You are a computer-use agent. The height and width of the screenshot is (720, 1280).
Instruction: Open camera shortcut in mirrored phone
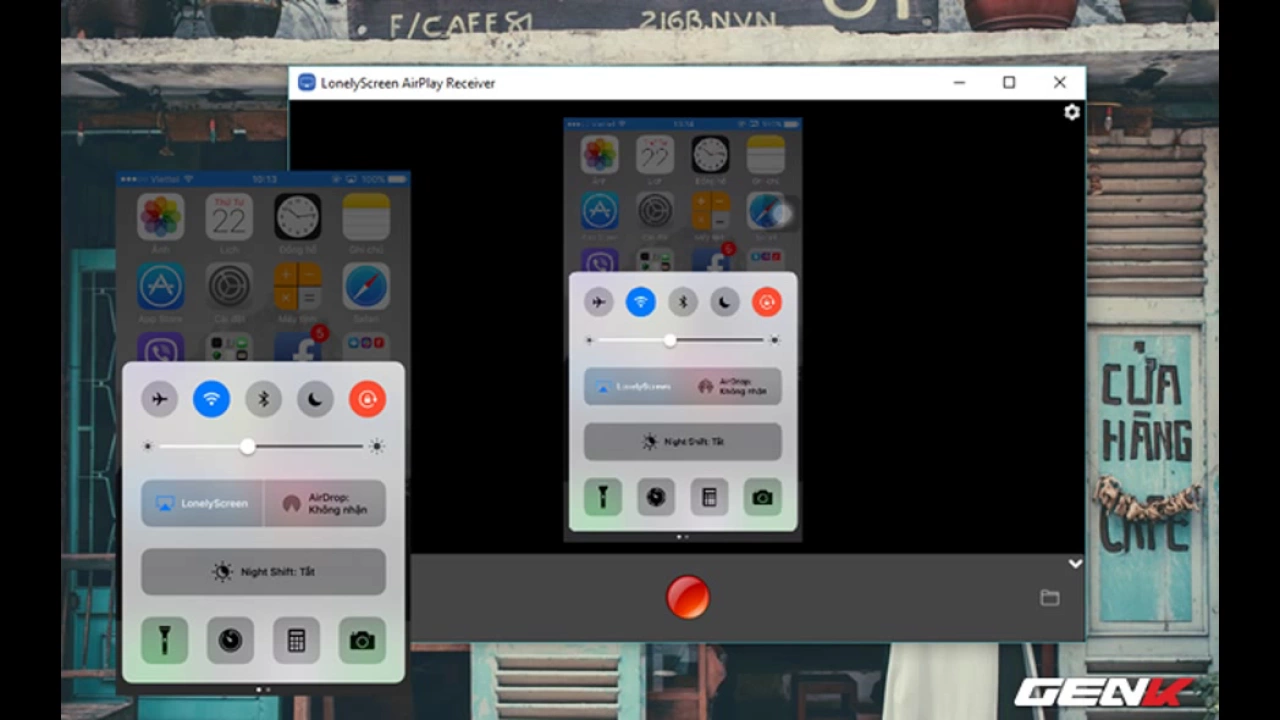tap(763, 497)
